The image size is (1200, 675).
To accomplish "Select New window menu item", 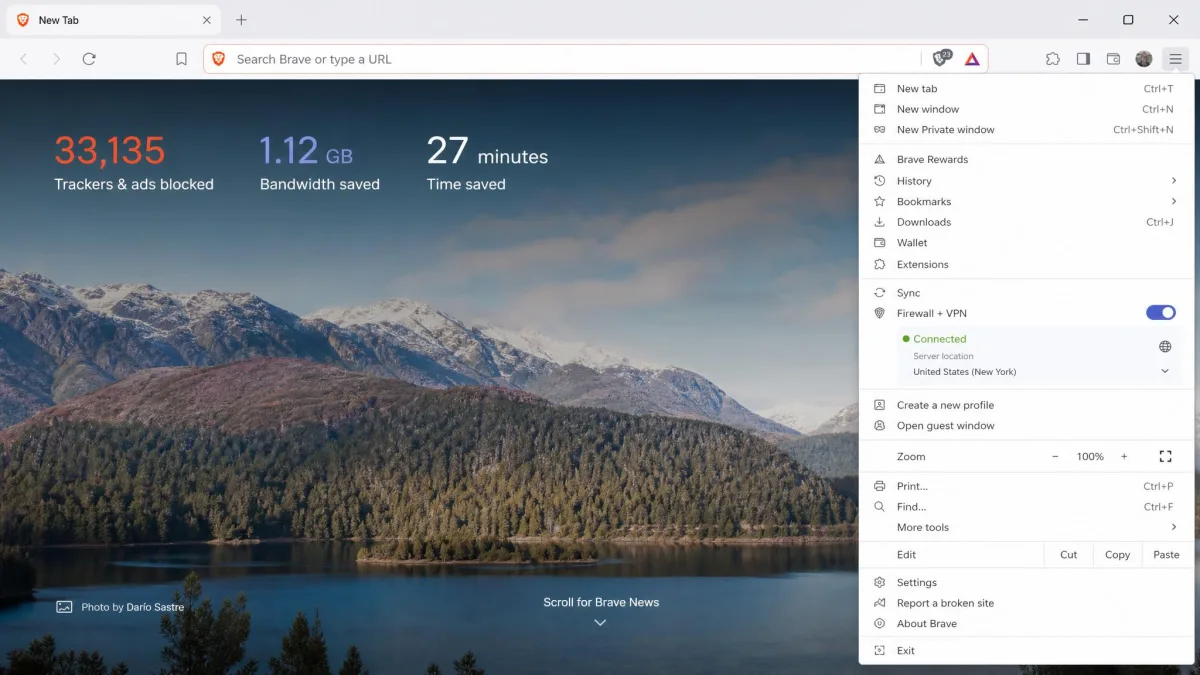I will [1026, 109].
